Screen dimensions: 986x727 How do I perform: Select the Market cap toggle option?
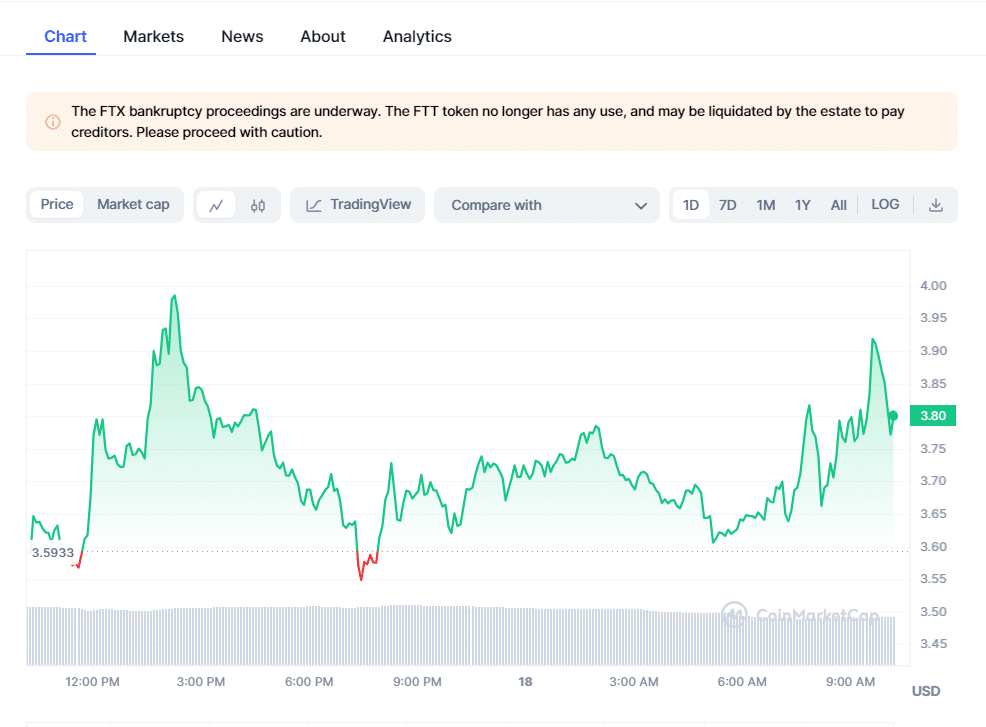(133, 205)
